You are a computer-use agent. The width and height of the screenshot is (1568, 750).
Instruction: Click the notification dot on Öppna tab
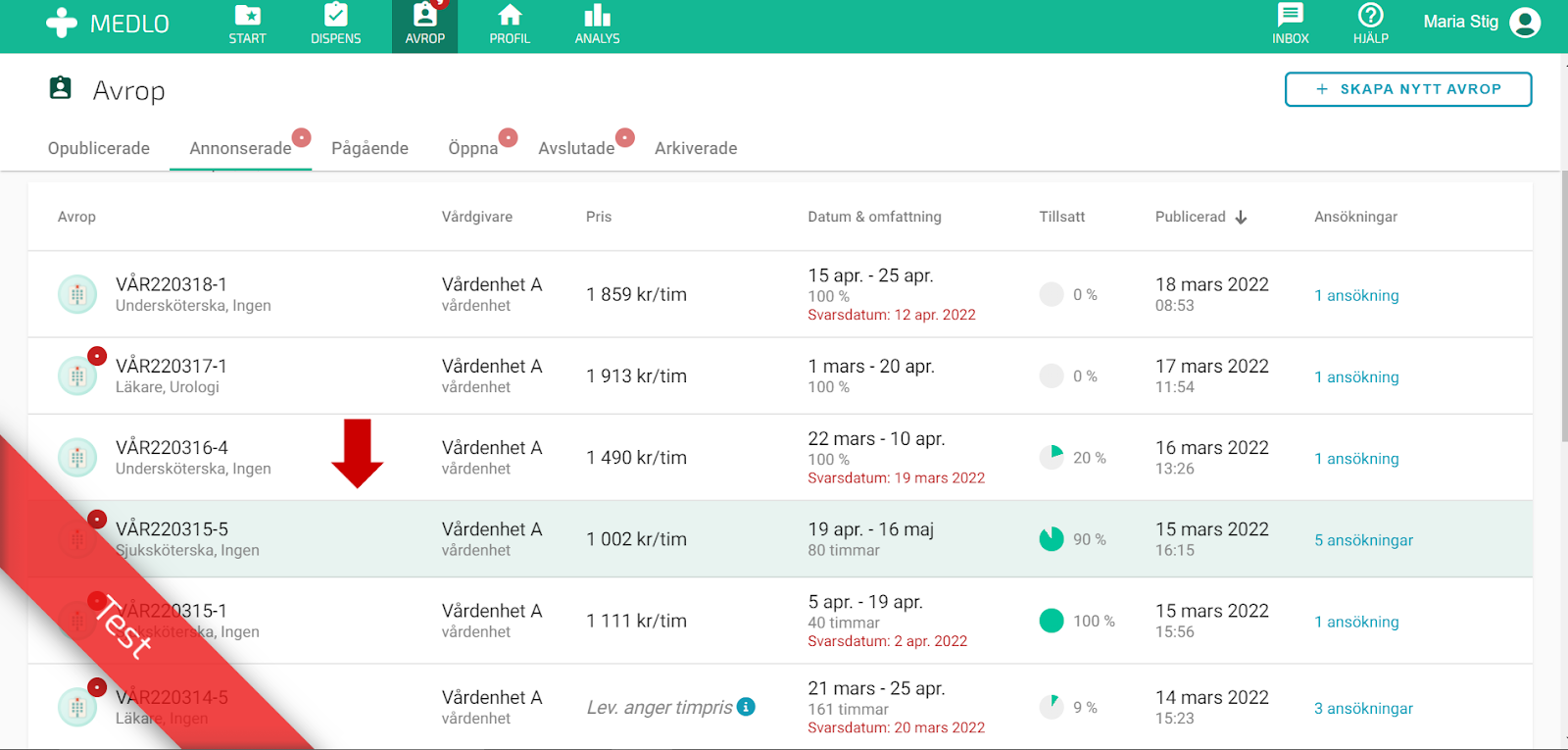508,137
